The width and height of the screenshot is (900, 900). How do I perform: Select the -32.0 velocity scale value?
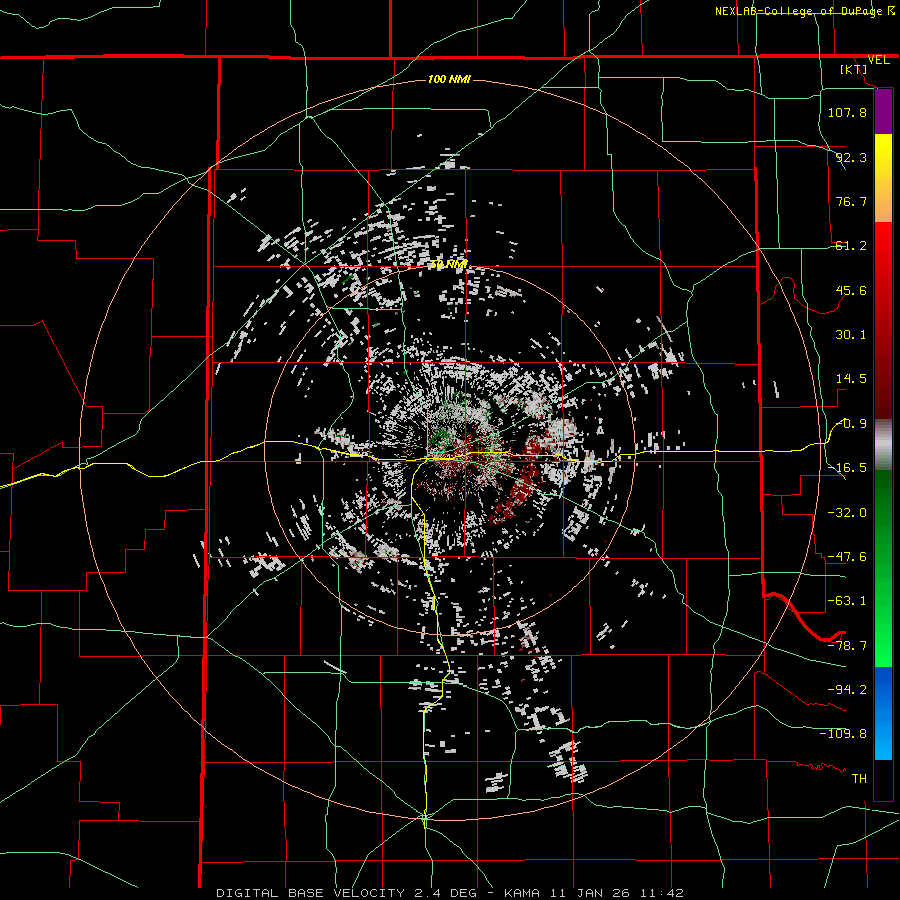(847, 512)
